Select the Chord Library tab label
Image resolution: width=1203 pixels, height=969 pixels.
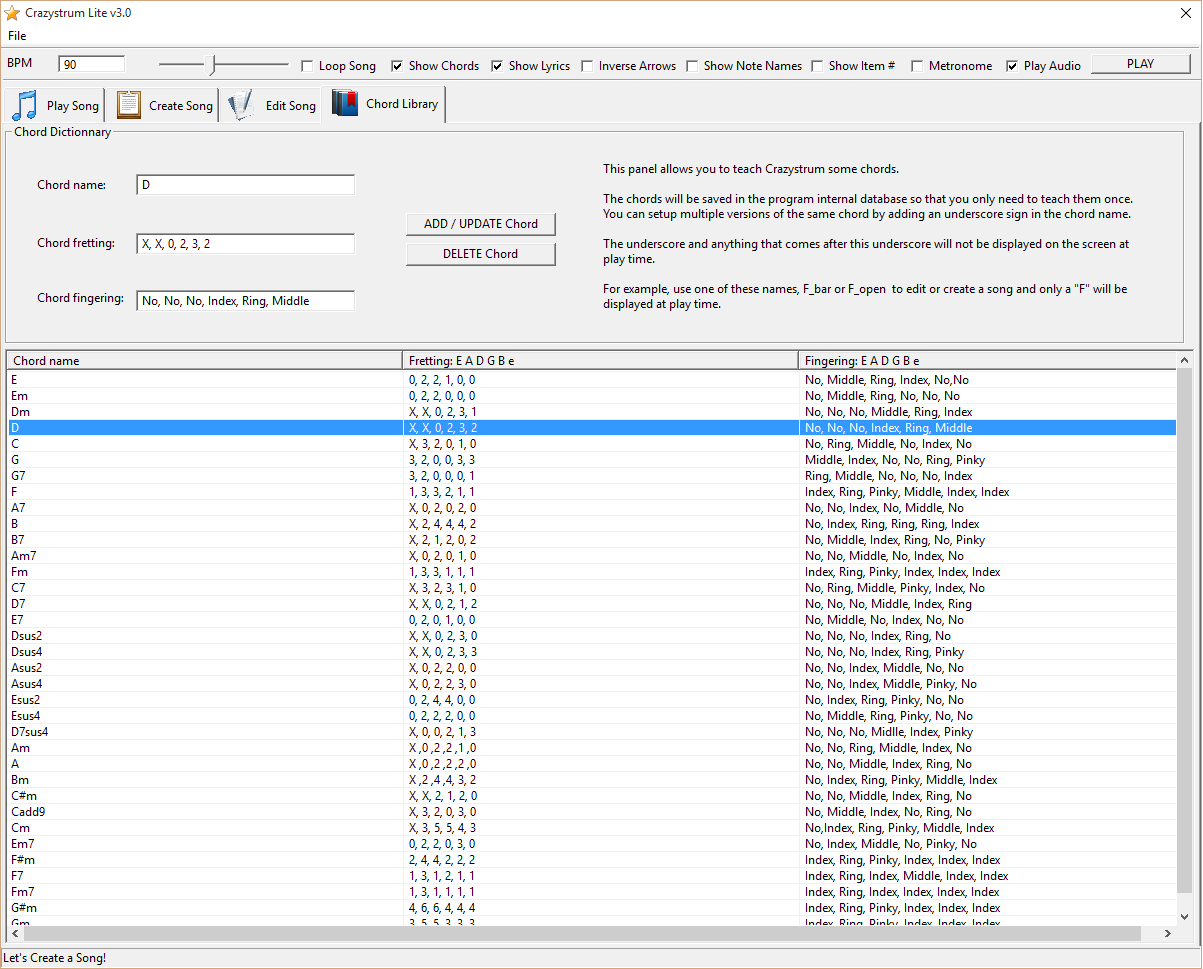click(x=402, y=104)
